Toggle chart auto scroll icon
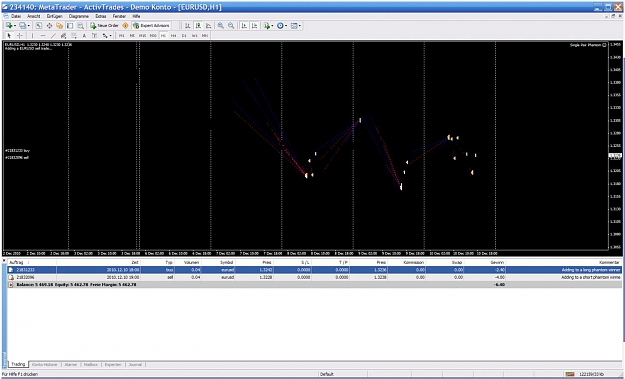This screenshot has height=379, width=625. pyautogui.click(x=244, y=26)
